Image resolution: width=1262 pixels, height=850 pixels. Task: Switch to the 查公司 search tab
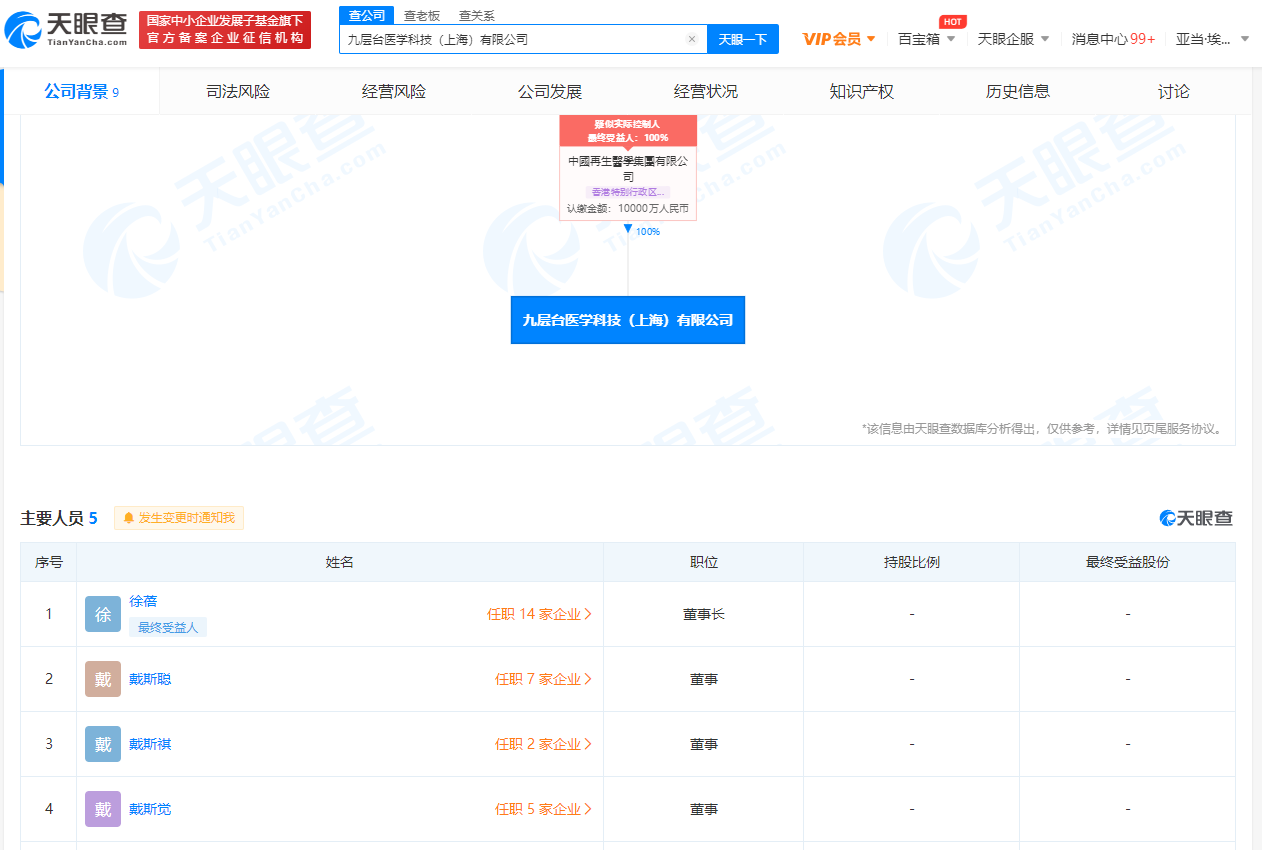pos(366,15)
